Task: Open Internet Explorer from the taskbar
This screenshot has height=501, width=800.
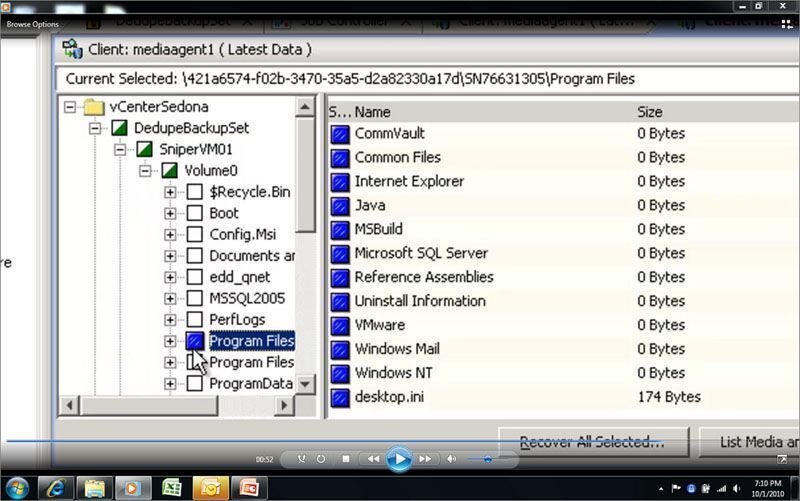Action: click(x=56, y=488)
